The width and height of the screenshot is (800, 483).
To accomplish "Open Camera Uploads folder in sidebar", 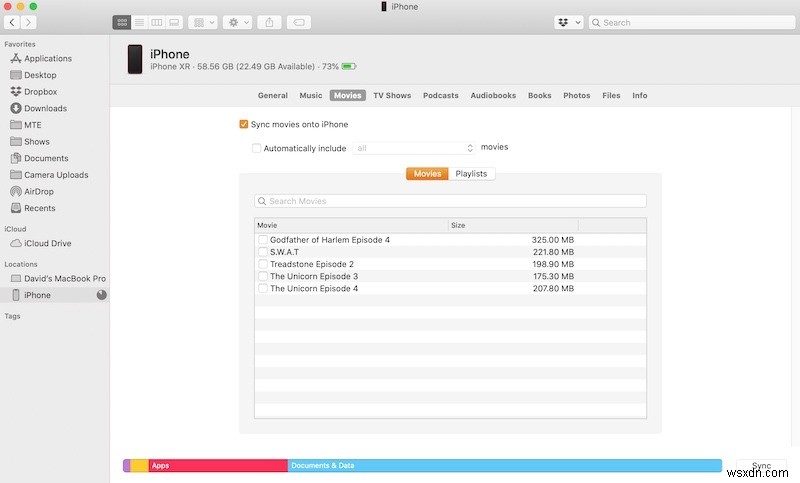I will 56,175.
